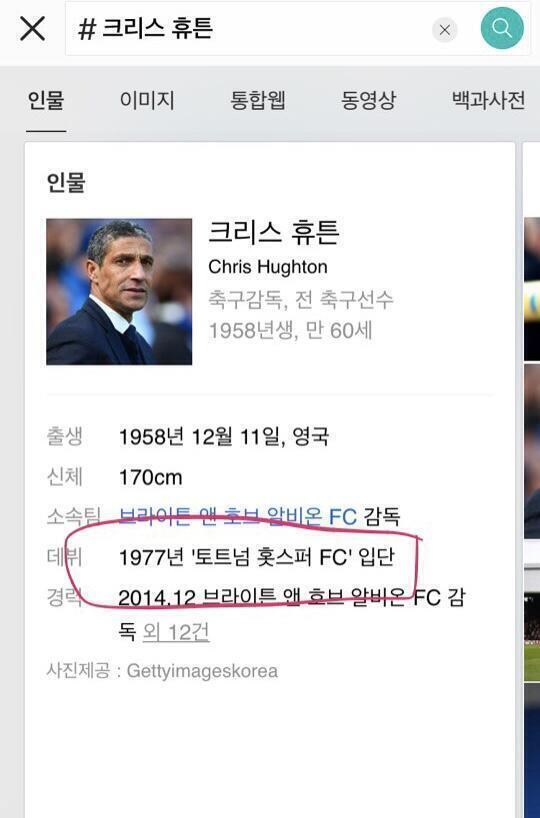540x818 pixels.
Task: Expand career list via 외 12건
Action: pos(176,632)
